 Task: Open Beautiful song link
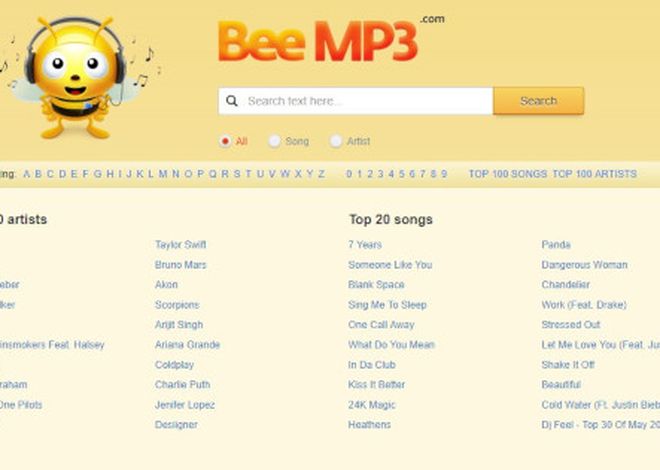point(561,385)
